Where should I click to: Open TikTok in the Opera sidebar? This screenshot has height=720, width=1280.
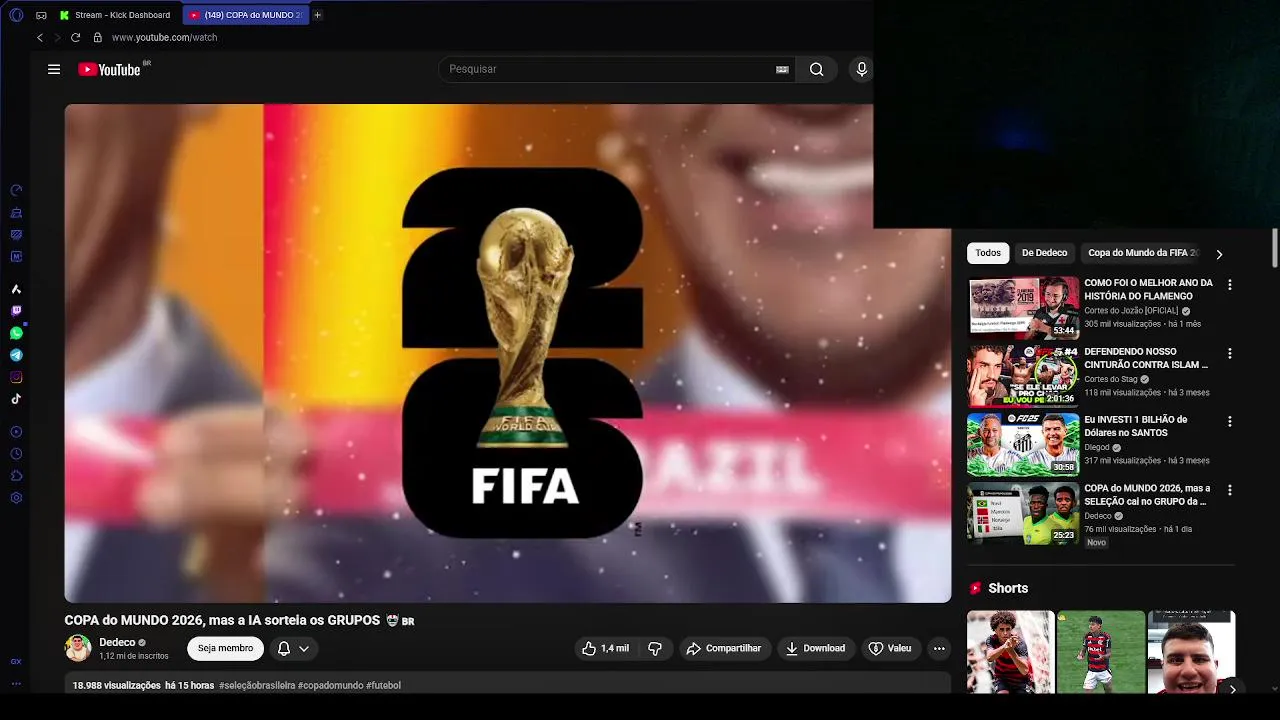[16, 399]
